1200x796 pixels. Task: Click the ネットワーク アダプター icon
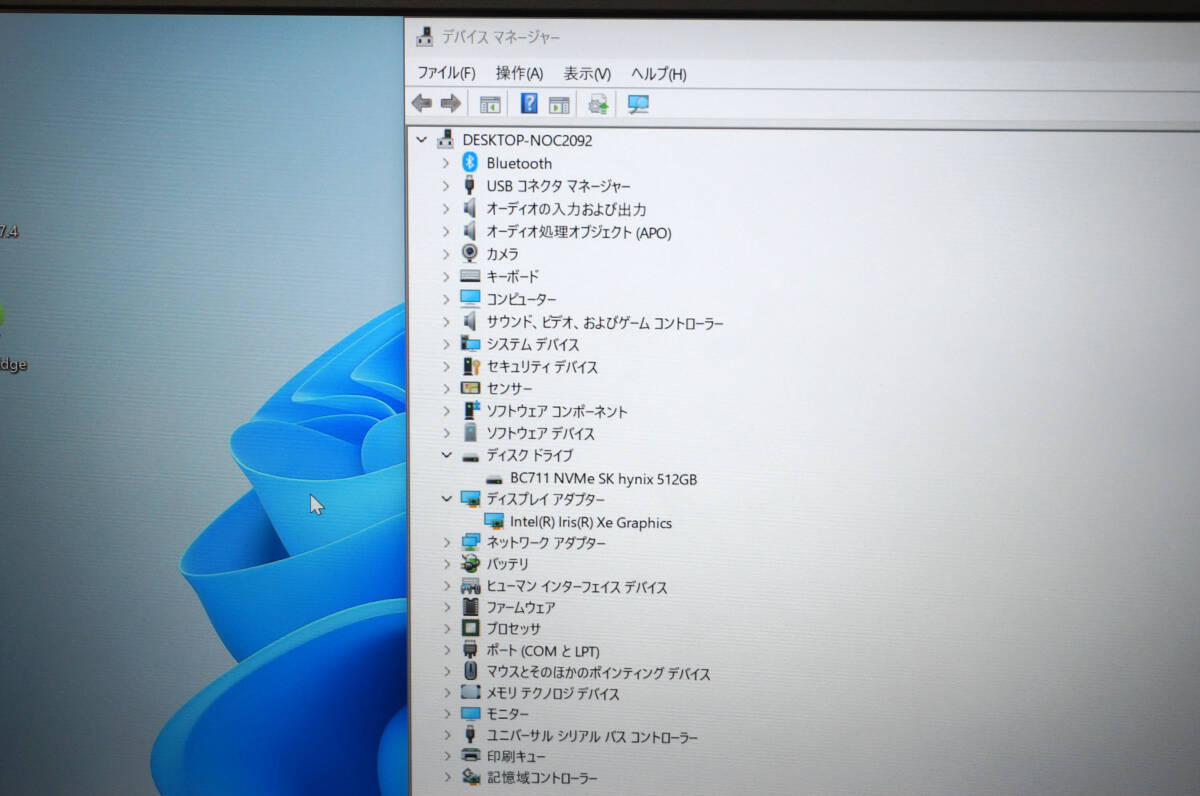471,542
